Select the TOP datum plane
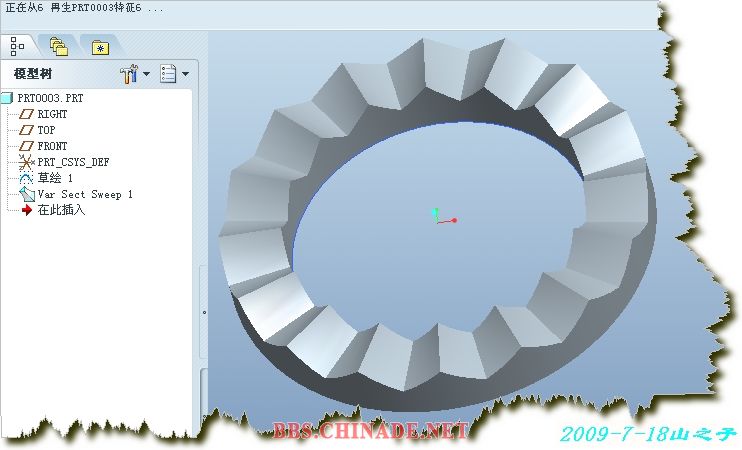 [46, 130]
